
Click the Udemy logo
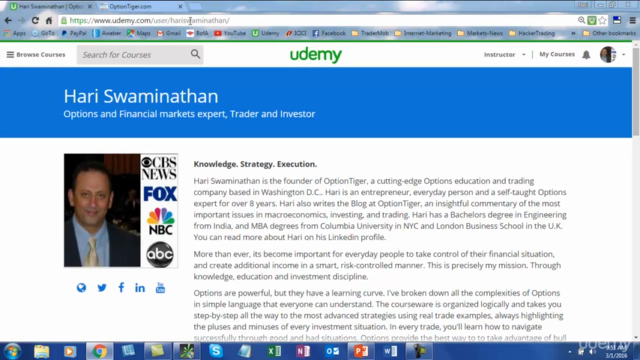316,54
